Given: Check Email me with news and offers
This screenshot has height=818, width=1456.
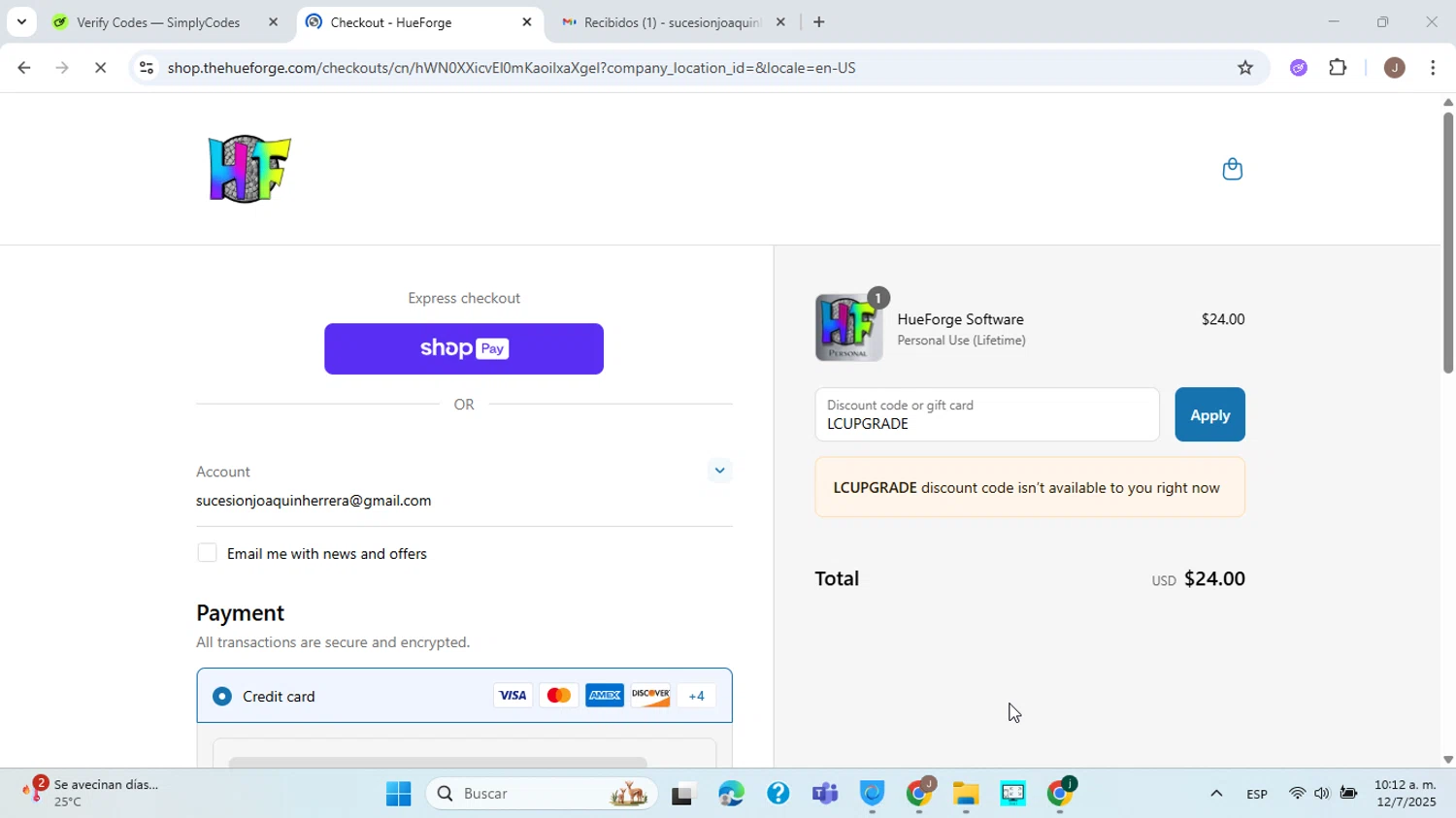Looking at the screenshot, I should tap(207, 553).
